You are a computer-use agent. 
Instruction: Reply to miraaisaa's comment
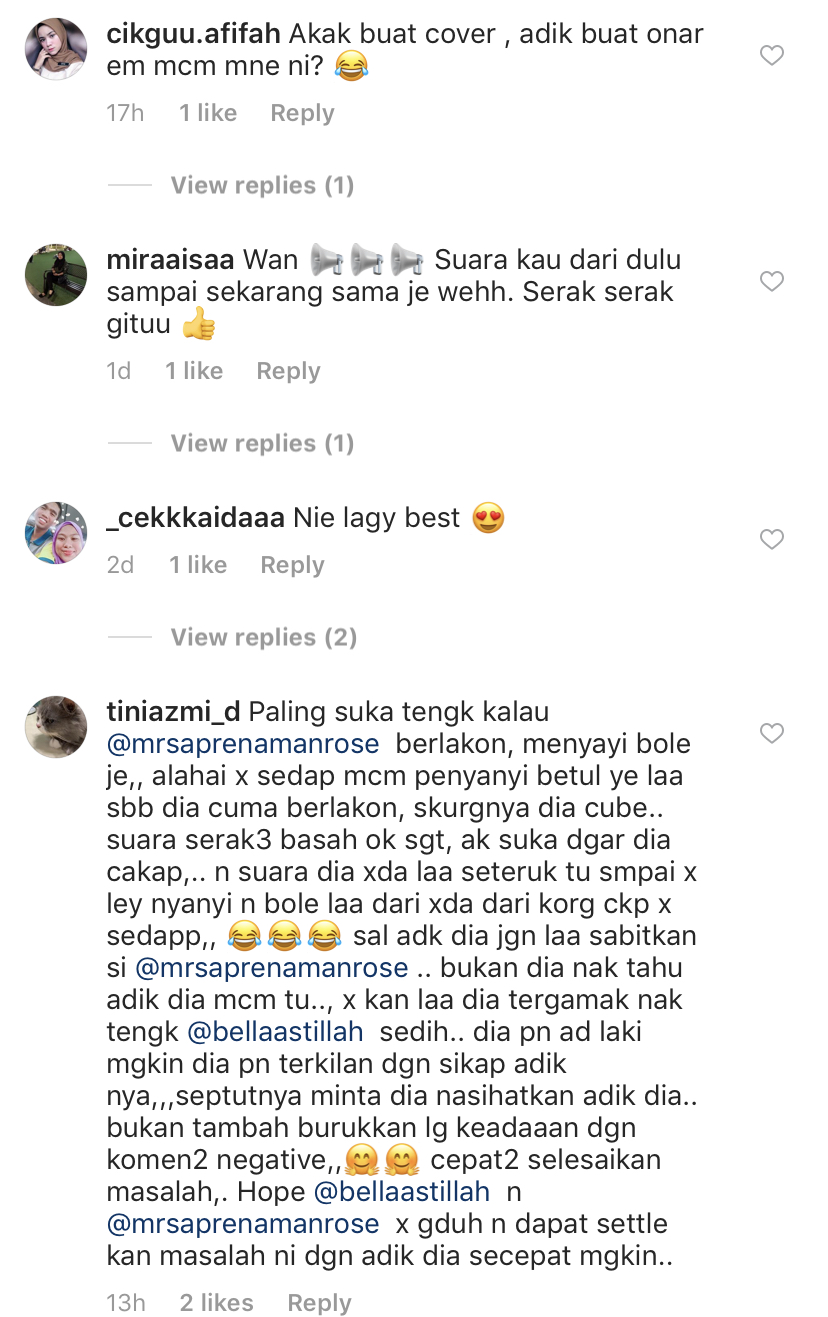click(x=288, y=371)
